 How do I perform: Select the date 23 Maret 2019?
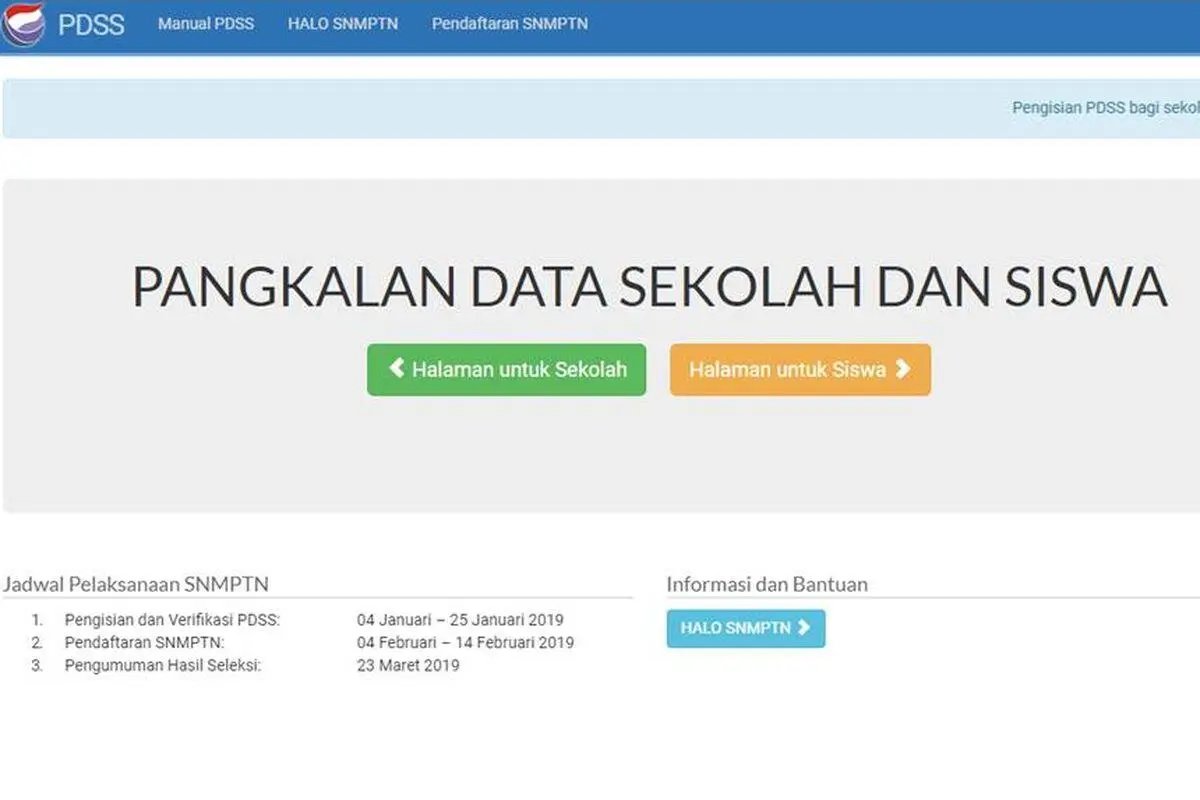point(408,666)
